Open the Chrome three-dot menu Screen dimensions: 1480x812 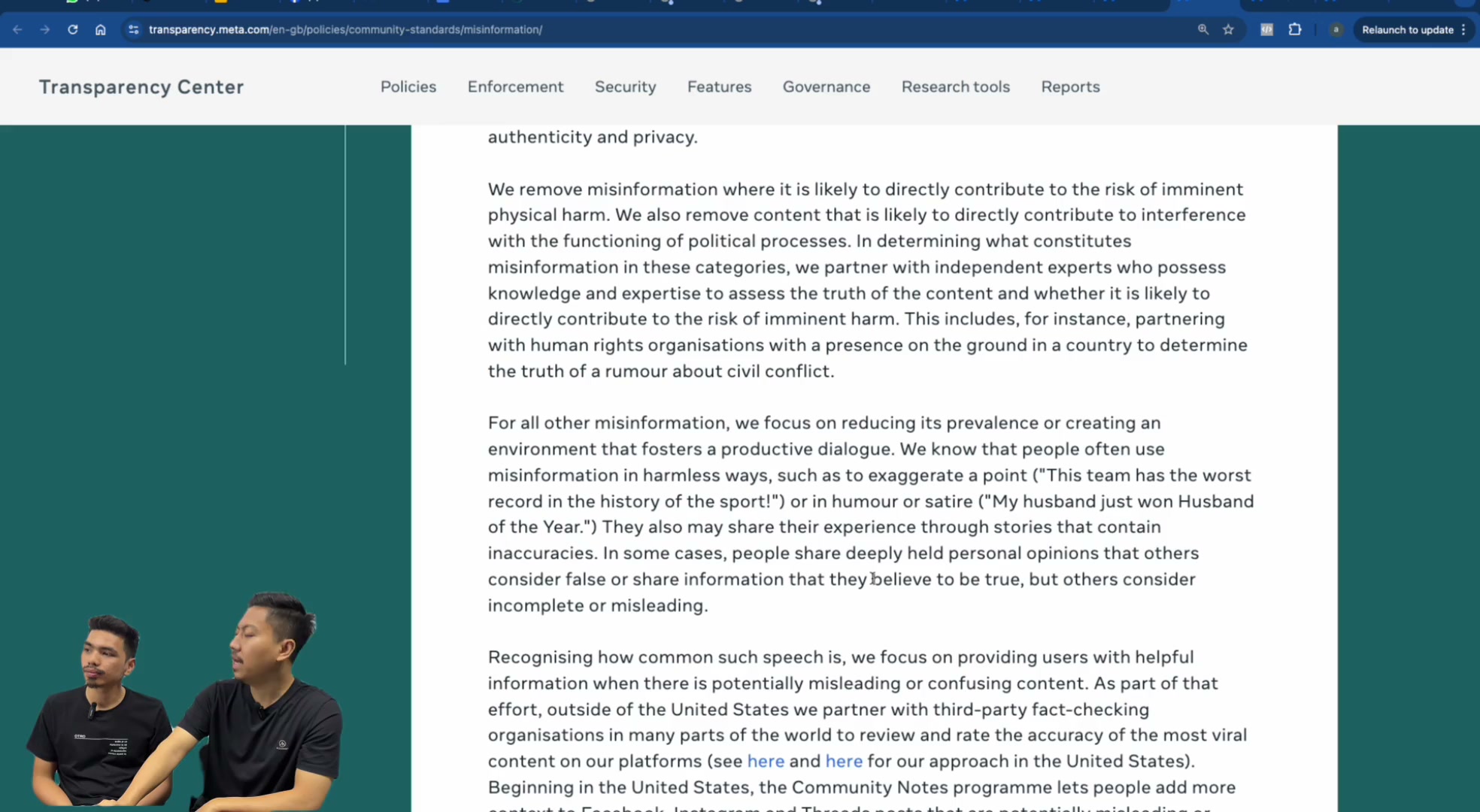(1463, 29)
